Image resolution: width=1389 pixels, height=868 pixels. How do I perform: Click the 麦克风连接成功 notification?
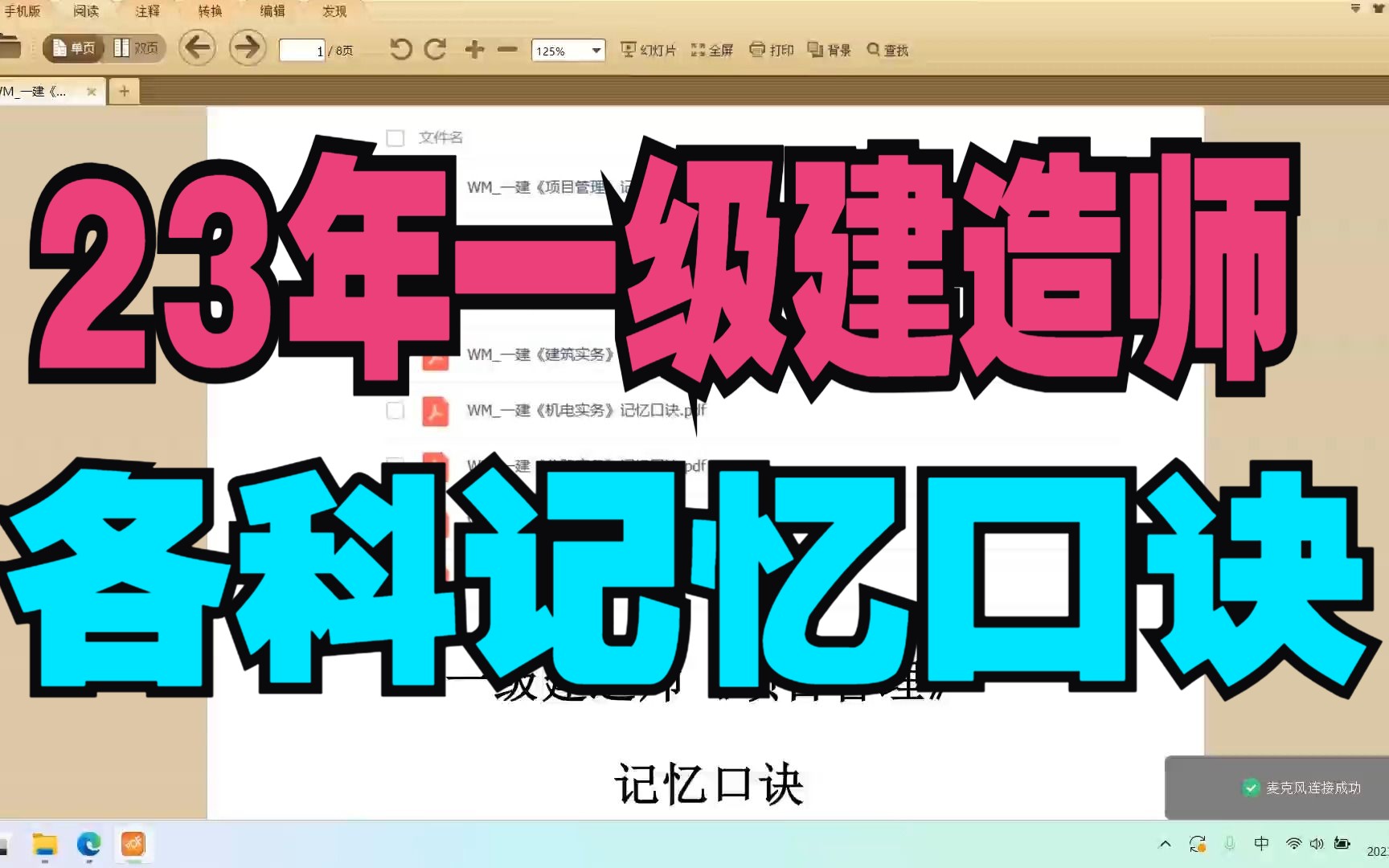pyautogui.click(x=1276, y=788)
